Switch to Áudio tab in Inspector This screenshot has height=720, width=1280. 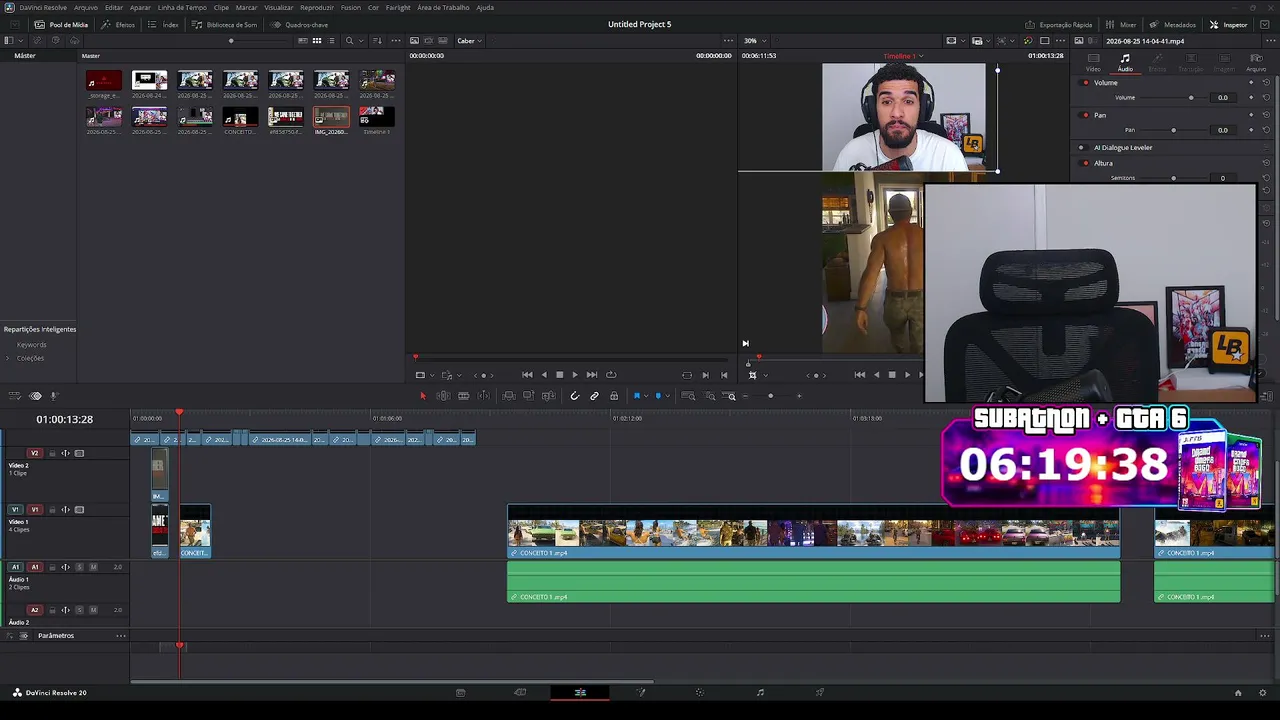(1125, 63)
